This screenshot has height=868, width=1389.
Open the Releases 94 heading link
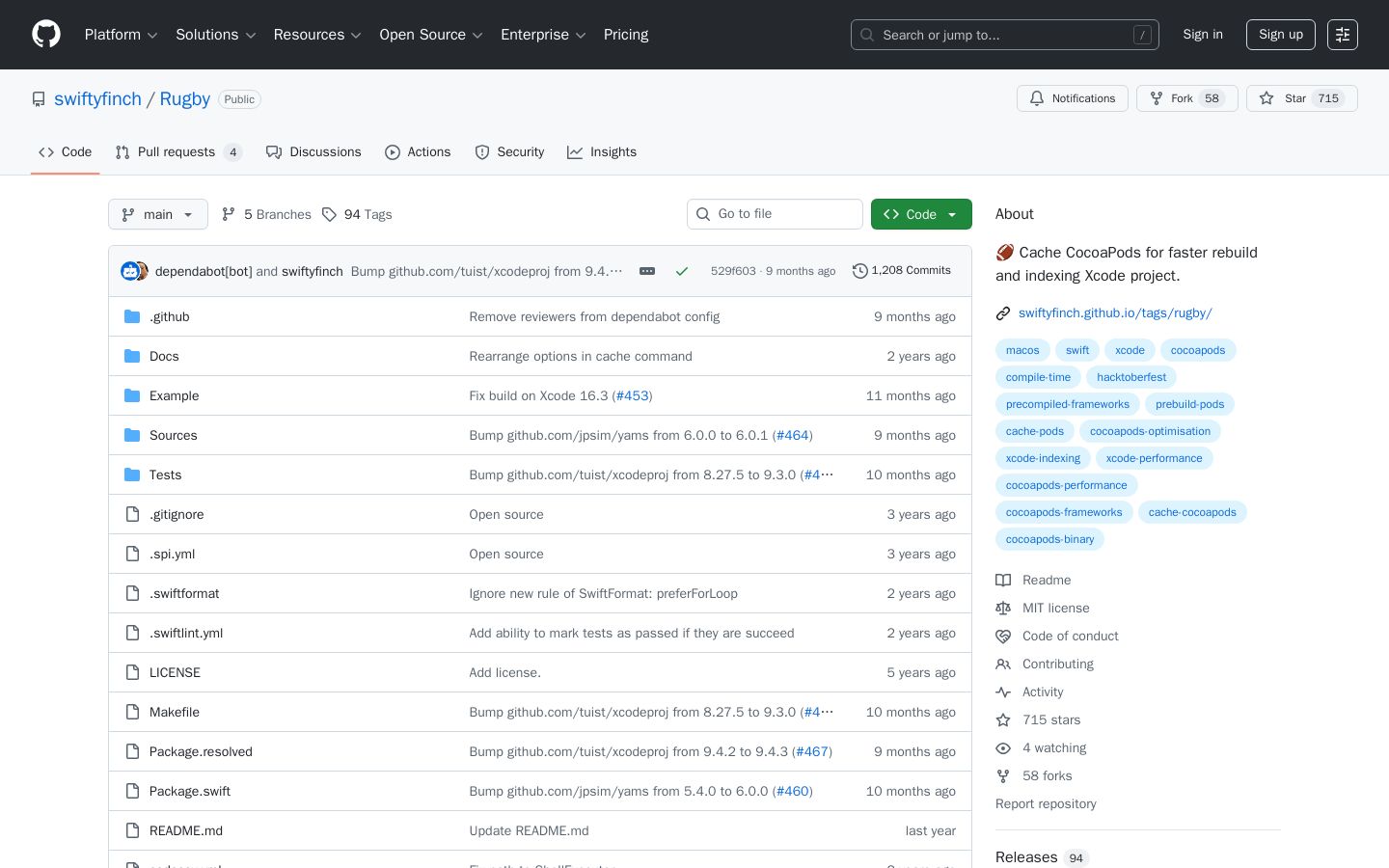tap(1042, 857)
